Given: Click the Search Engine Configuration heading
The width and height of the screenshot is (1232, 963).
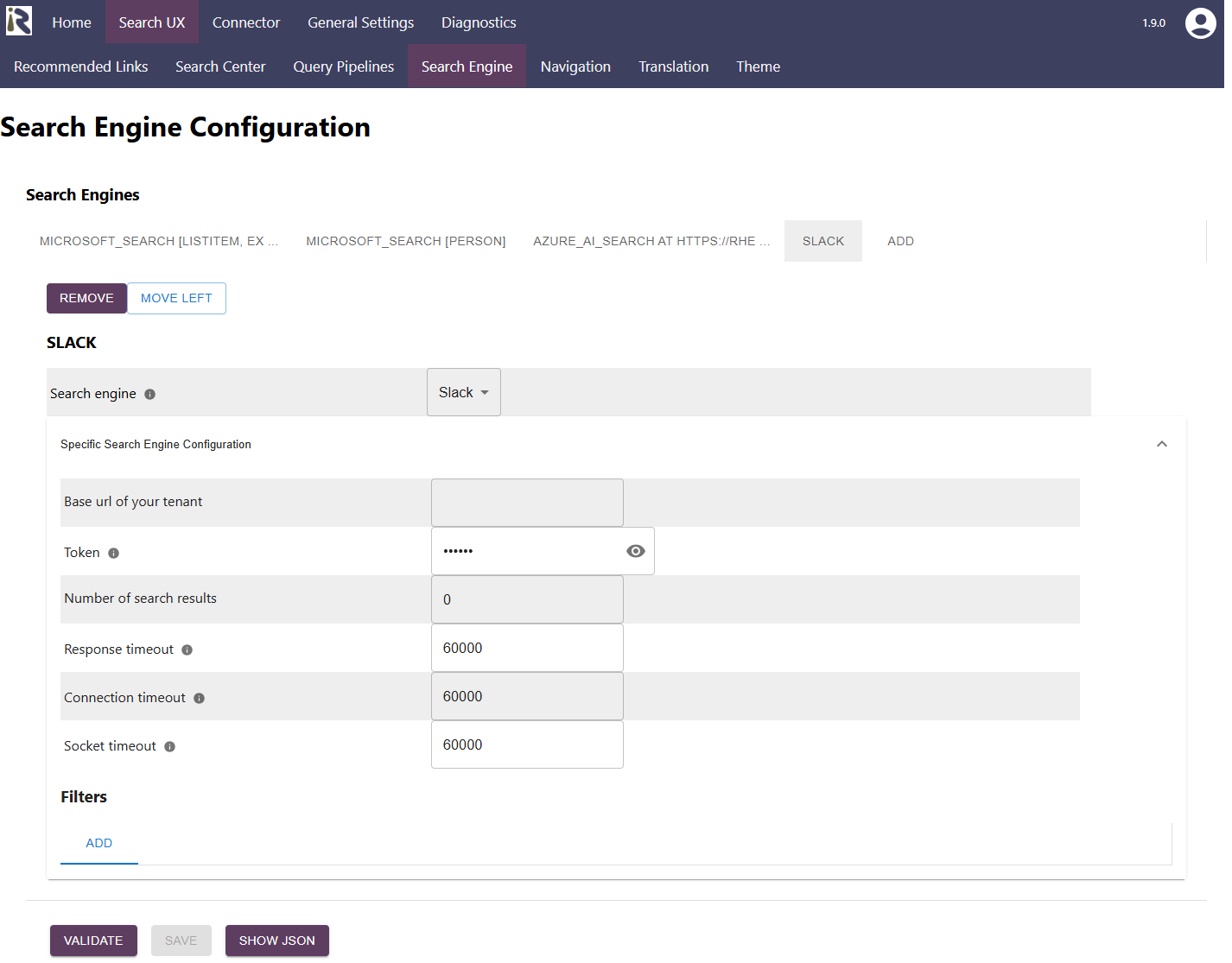Looking at the screenshot, I should [186, 127].
